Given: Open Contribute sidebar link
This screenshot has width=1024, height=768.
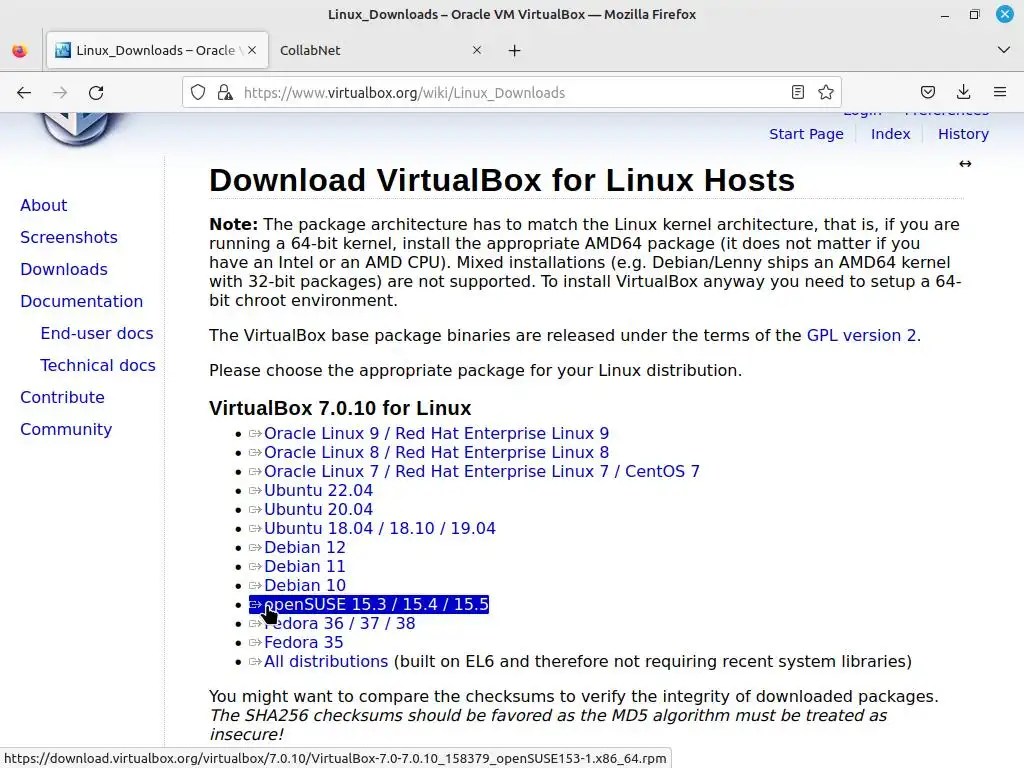Looking at the screenshot, I should point(63,397).
